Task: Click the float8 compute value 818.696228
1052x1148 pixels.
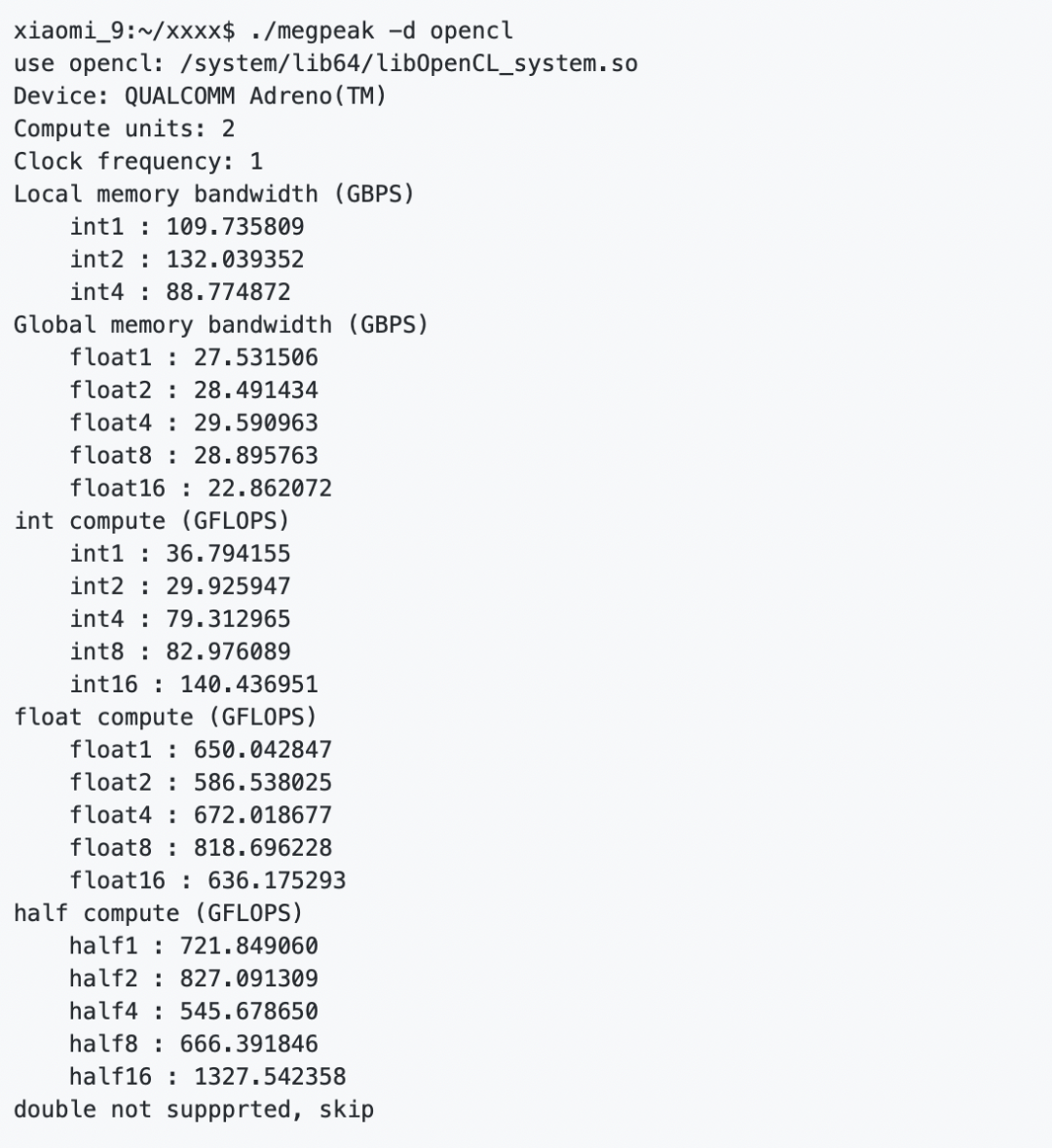Action: 263,848
